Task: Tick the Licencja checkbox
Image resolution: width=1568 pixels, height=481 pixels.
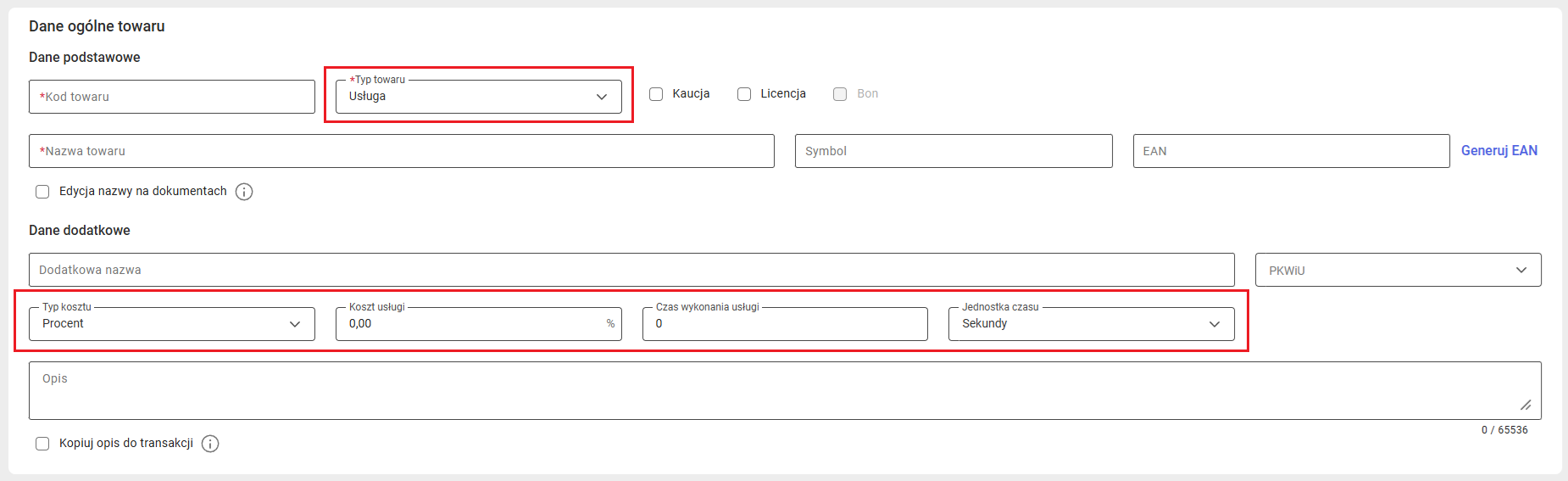Action: (x=744, y=94)
